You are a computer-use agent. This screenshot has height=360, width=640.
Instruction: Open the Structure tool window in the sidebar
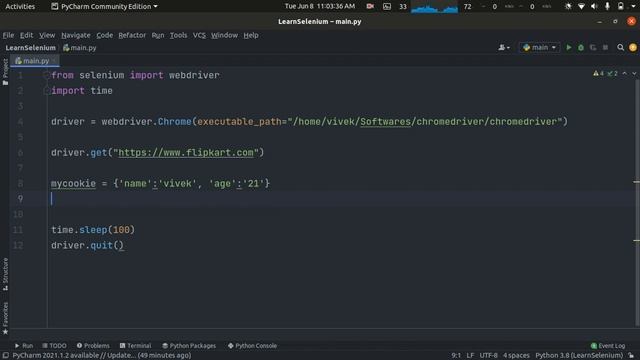(5, 274)
